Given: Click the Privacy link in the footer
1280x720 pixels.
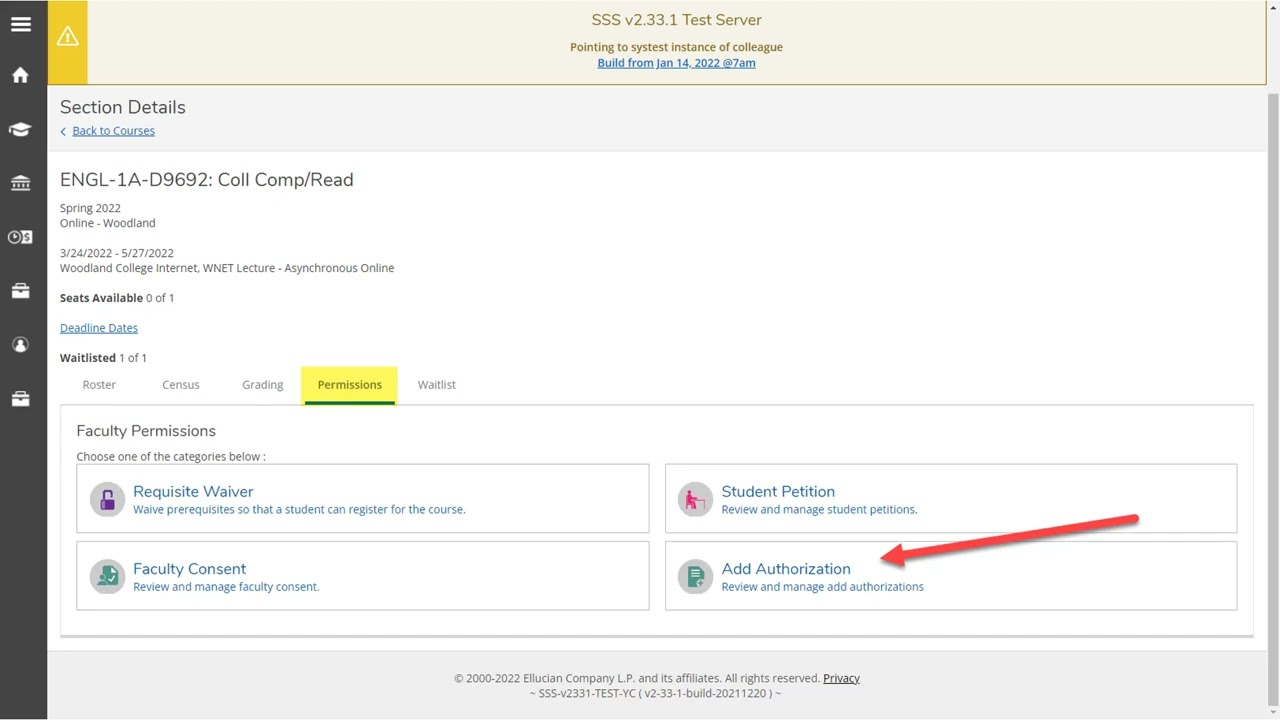Looking at the screenshot, I should [x=841, y=678].
